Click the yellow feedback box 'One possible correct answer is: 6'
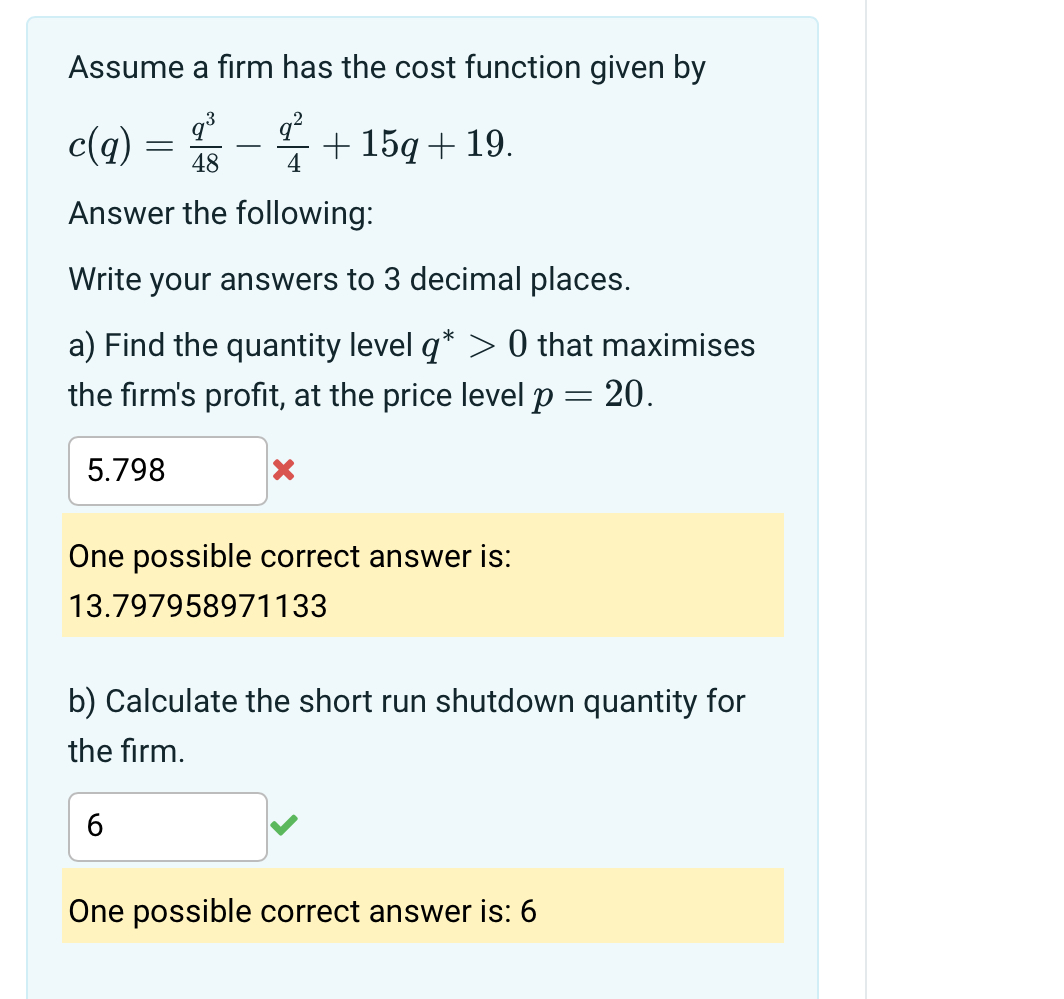Image resolution: width=1064 pixels, height=999 pixels. tap(420, 910)
